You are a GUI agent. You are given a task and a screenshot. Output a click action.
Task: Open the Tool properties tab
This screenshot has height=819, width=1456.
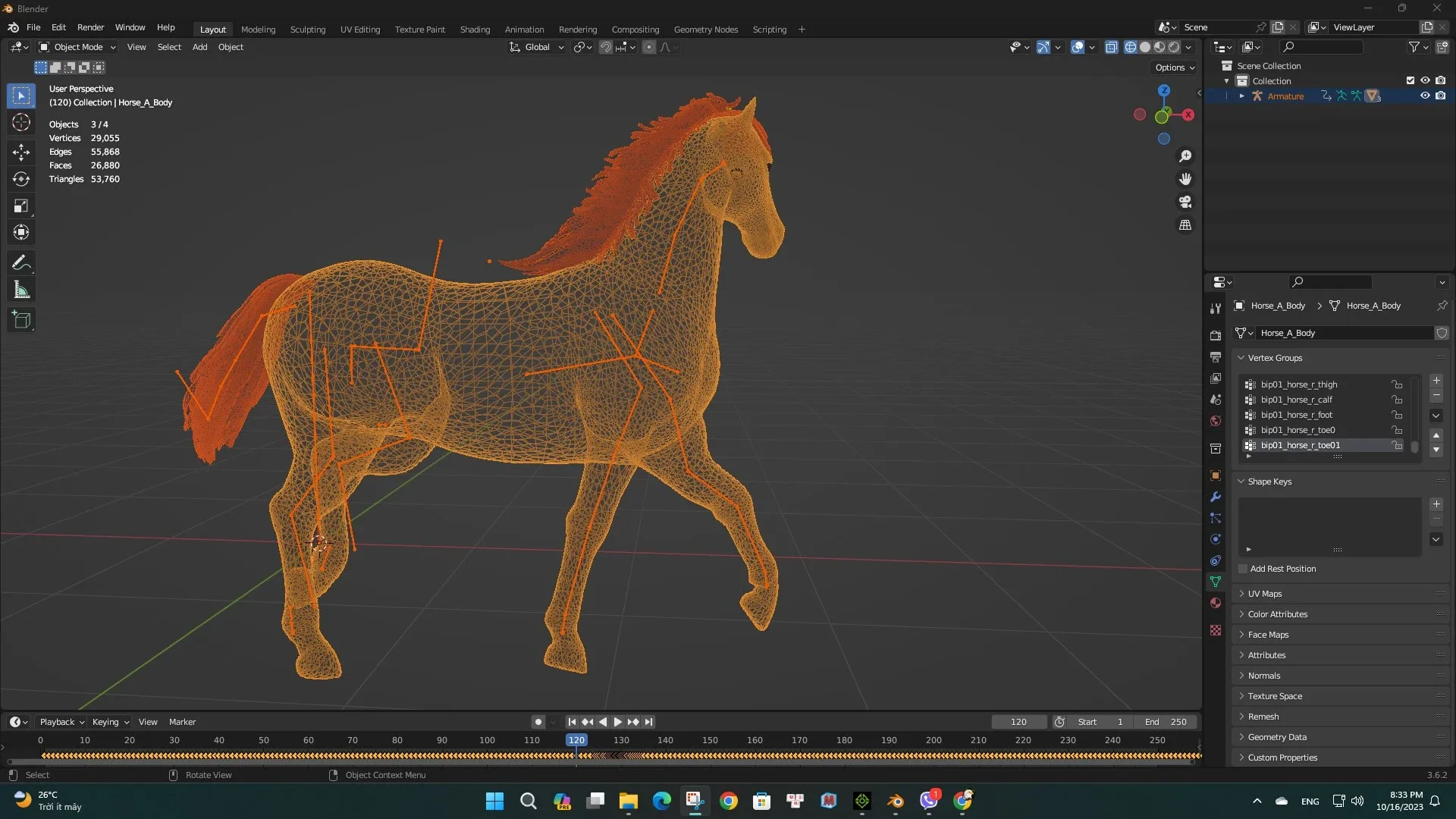(1216, 309)
